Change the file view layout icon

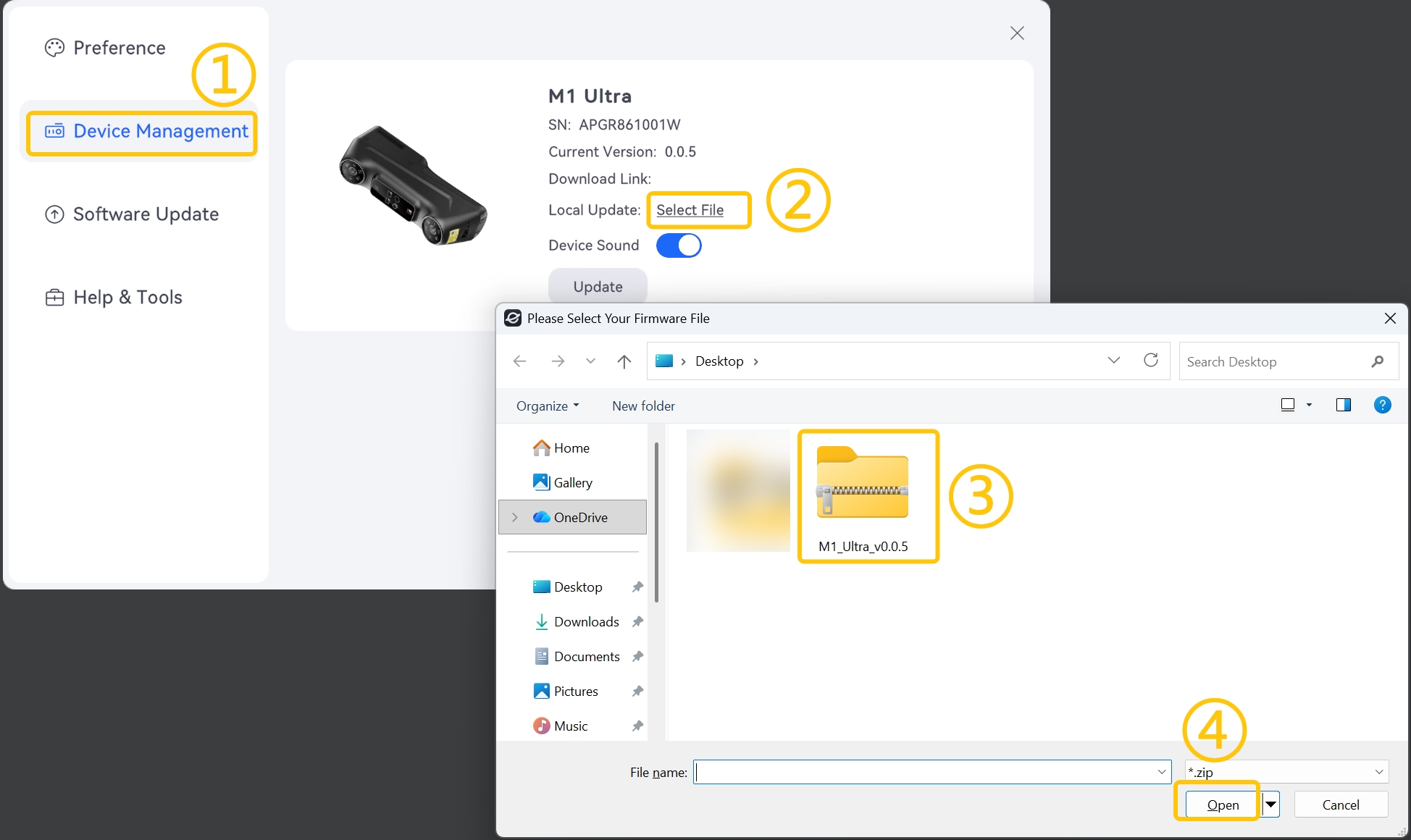click(1288, 405)
